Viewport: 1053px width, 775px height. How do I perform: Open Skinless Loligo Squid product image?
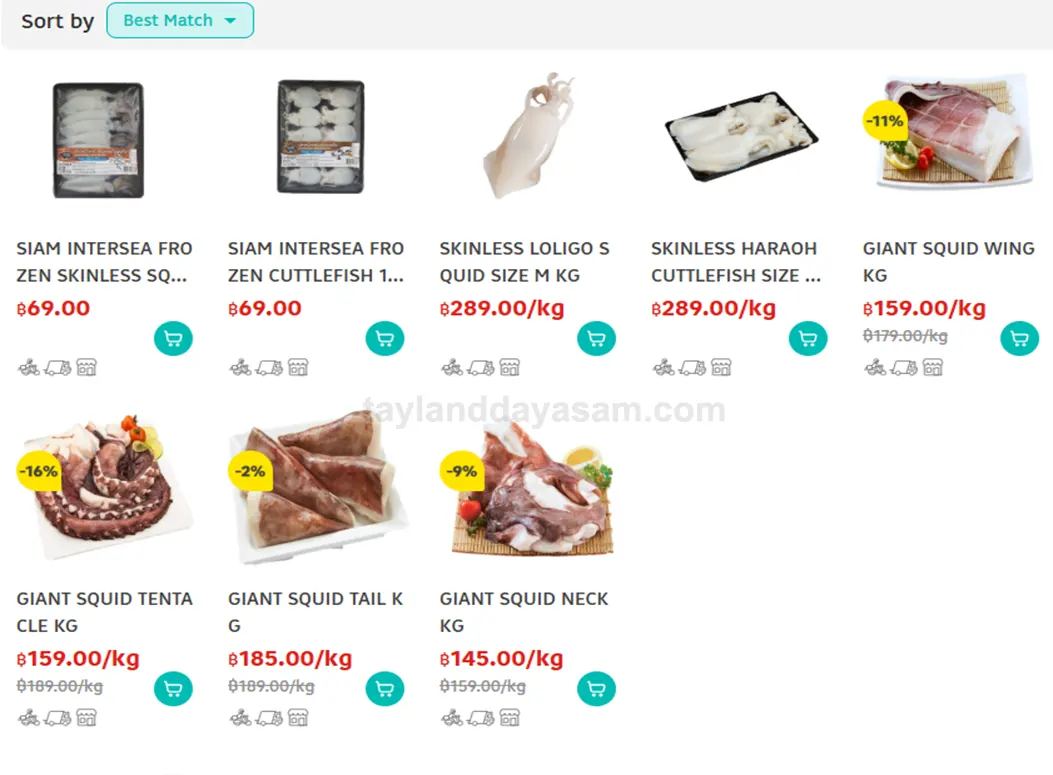531,136
